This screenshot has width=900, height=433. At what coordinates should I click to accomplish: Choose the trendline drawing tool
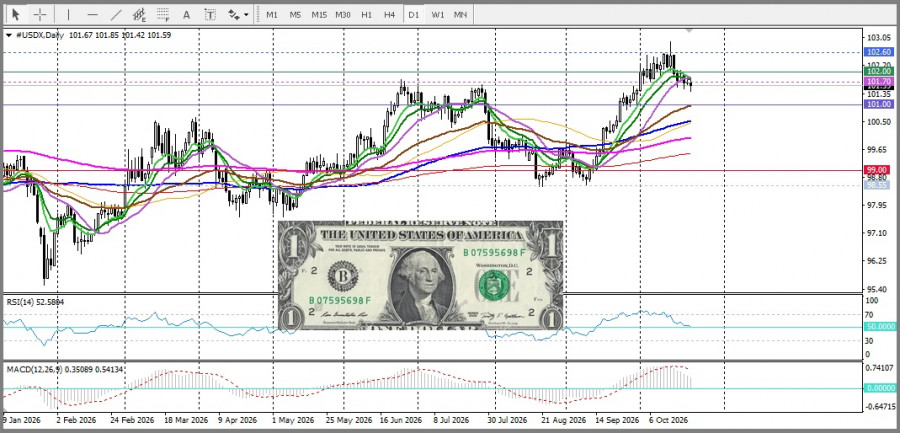(x=116, y=14)
